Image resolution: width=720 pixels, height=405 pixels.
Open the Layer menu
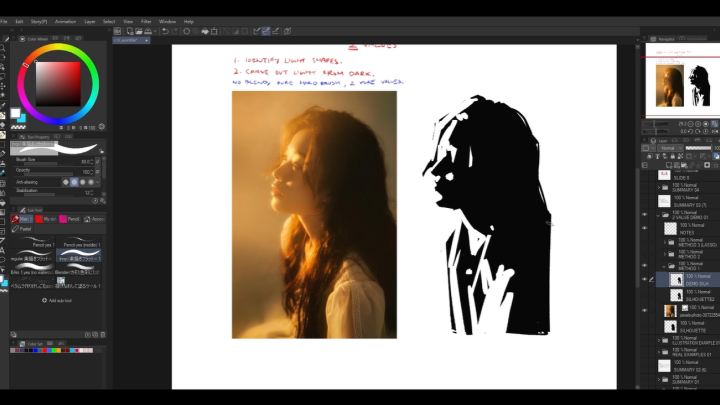90,22
